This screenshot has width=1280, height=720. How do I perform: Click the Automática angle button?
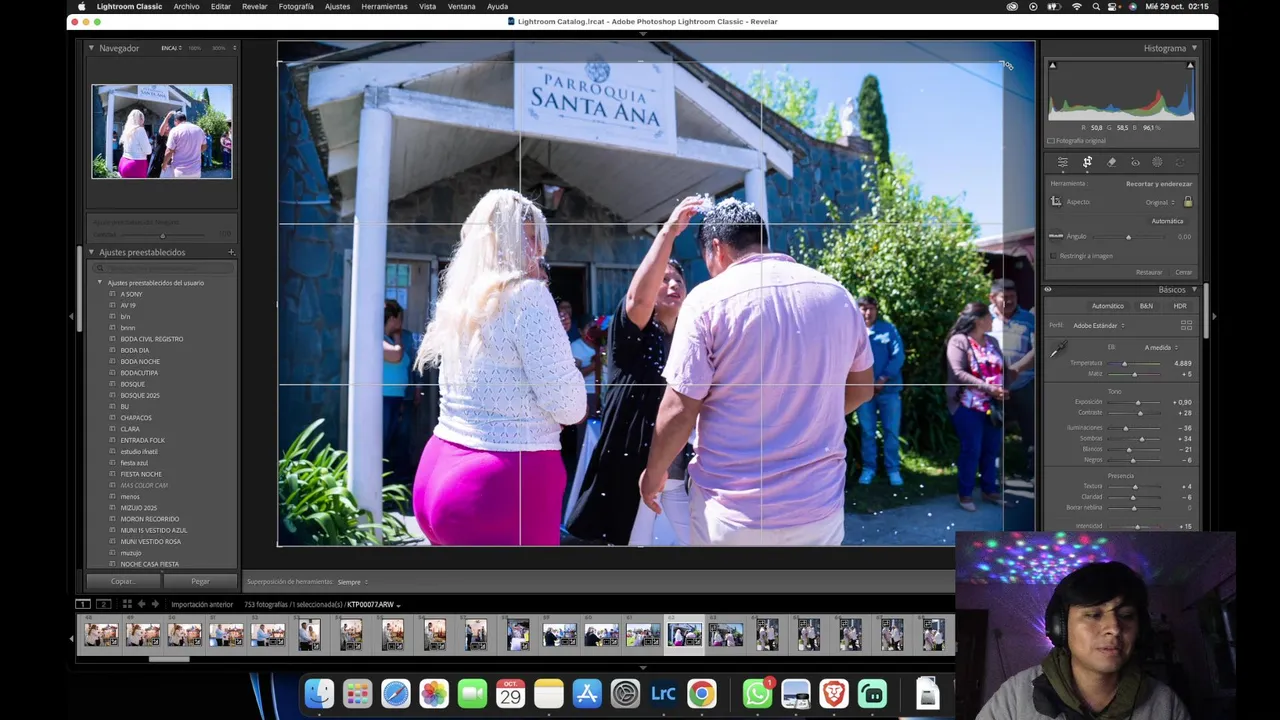(x=1167, y=221)
